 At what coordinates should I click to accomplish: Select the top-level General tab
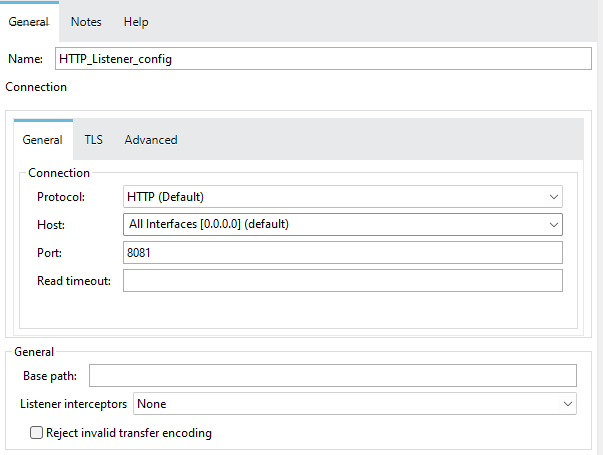(x=29, y=22)
